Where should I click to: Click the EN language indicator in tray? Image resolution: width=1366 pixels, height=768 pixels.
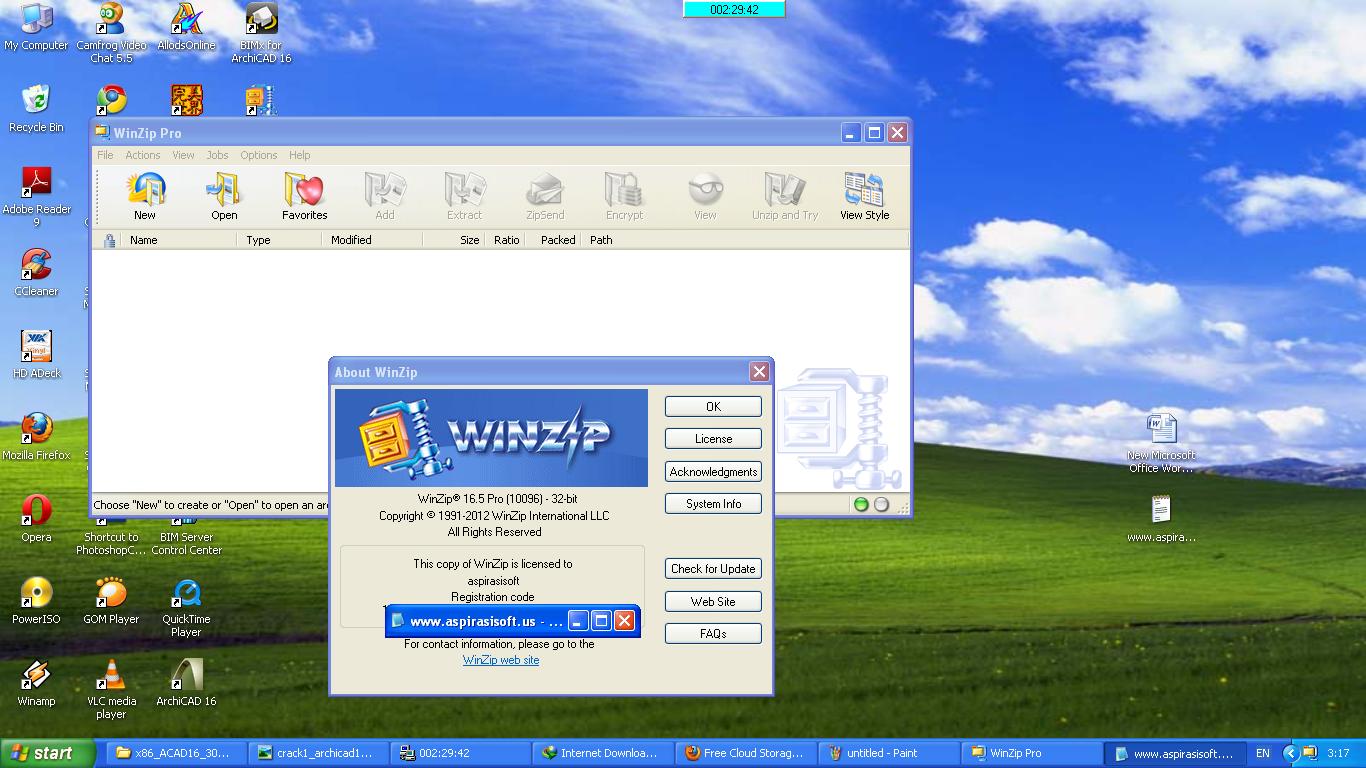pos(1263,753)
